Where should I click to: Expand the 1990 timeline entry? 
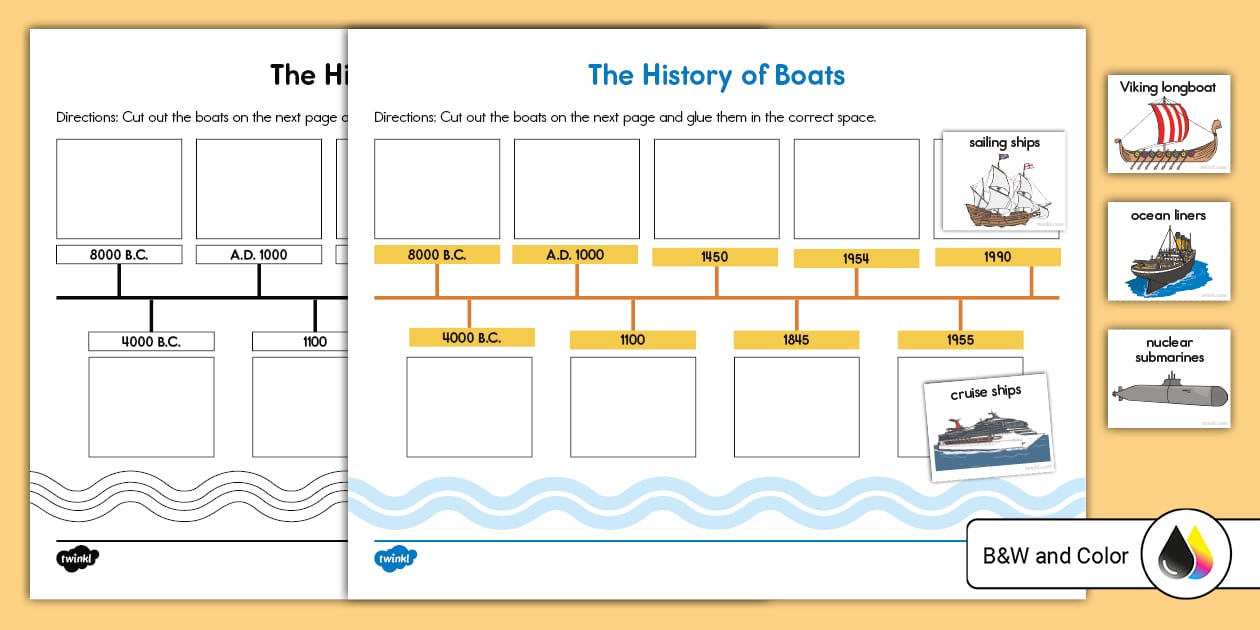pos(996,257)
